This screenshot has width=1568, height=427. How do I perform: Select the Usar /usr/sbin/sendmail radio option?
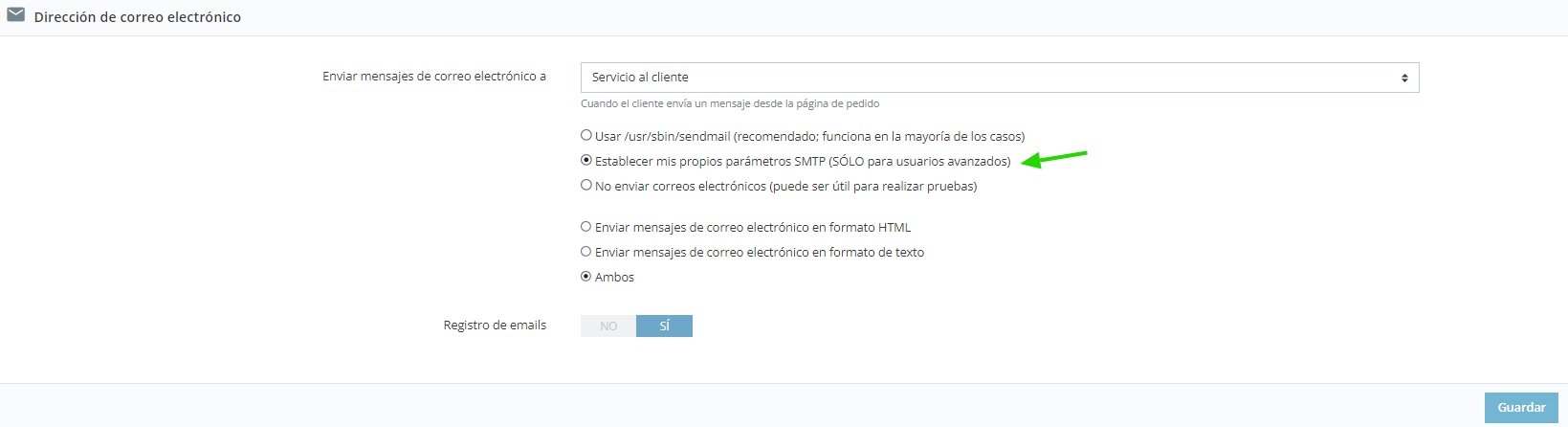[x=586, y=136]
